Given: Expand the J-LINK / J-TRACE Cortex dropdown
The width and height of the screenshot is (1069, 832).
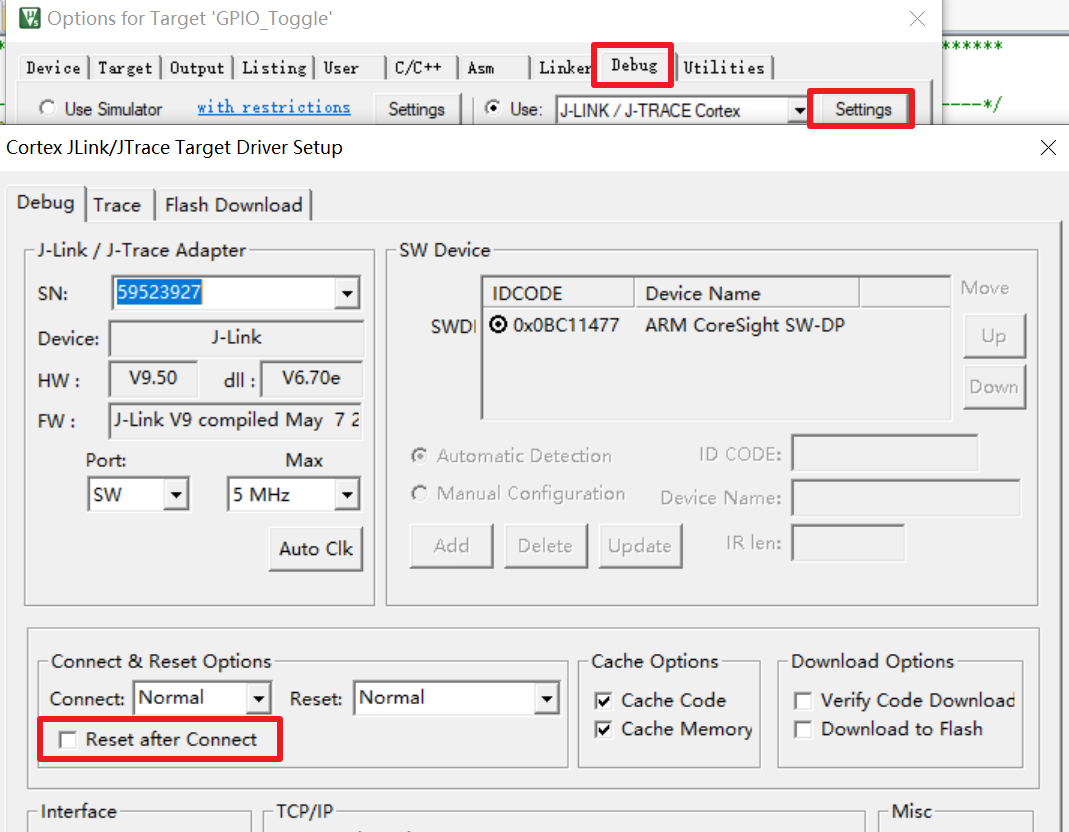Looking at the screenshot, I should click(797, 110).
